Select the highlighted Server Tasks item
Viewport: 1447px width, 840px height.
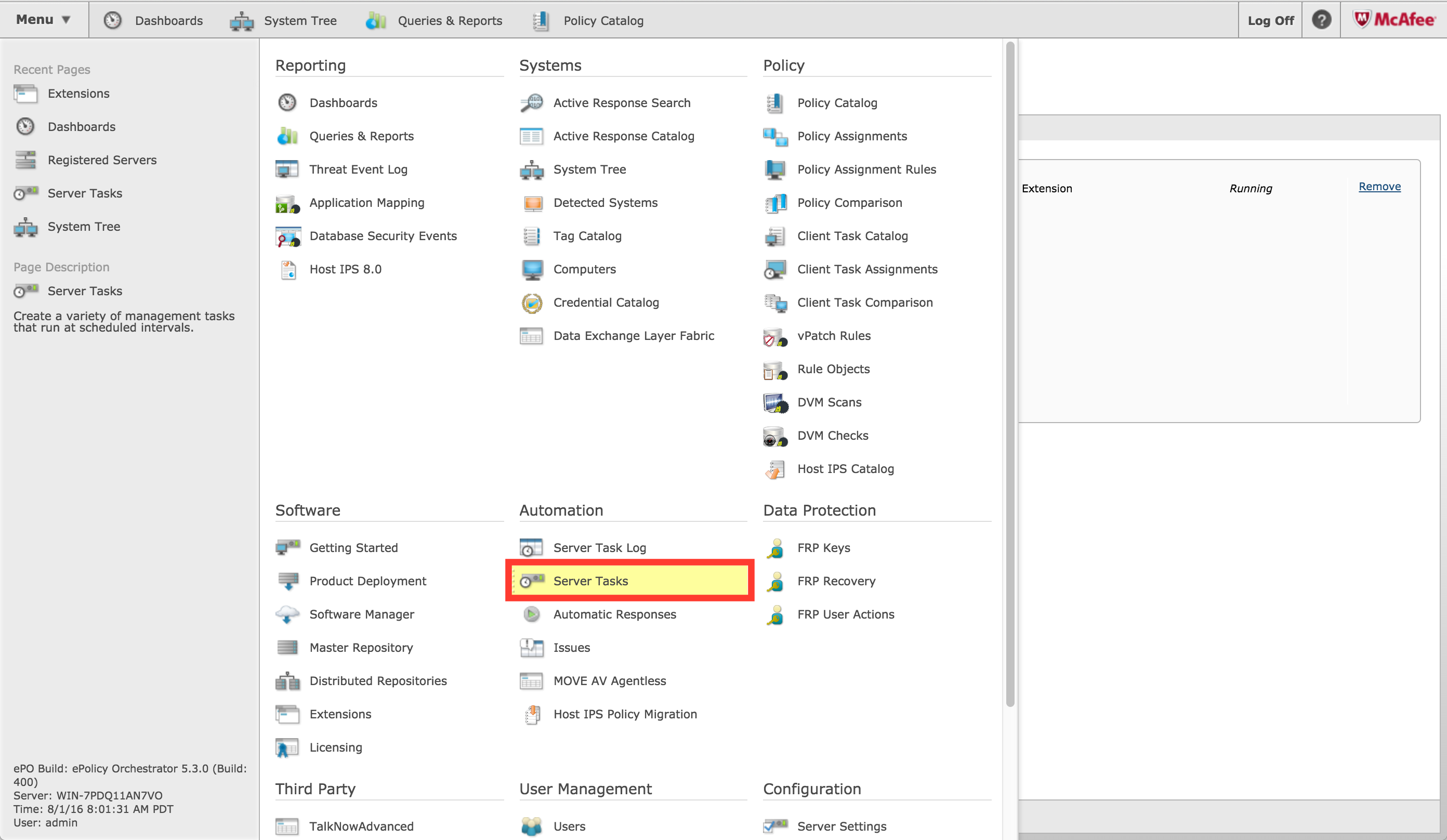[x=590, y=581]
